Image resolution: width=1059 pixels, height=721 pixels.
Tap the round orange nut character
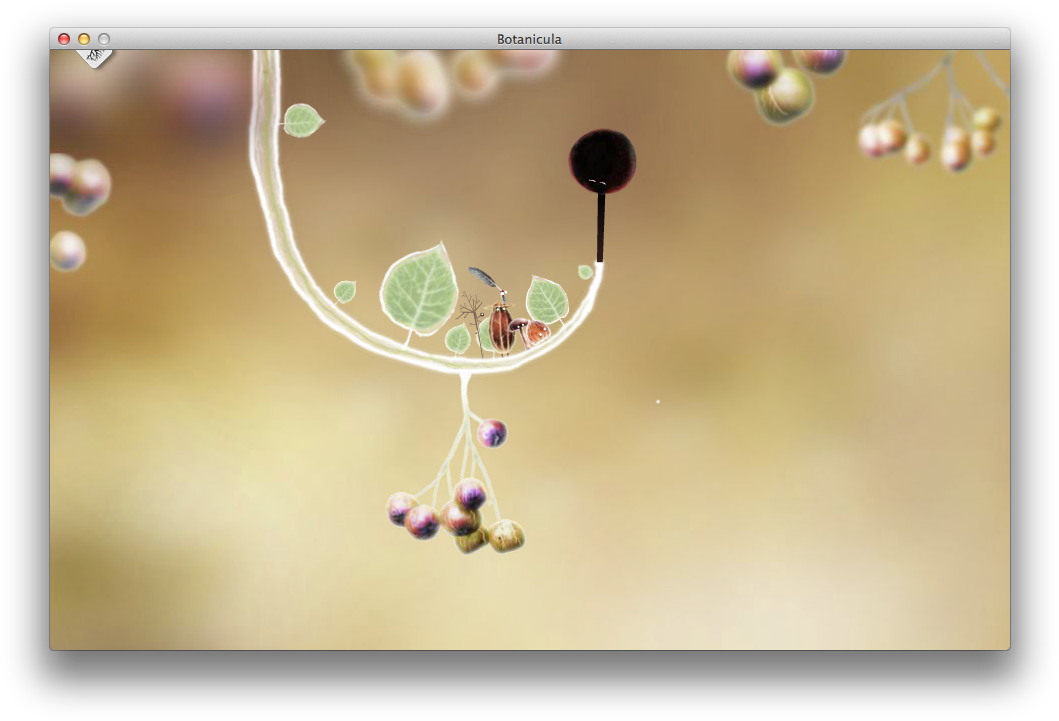tap(539, 333)
